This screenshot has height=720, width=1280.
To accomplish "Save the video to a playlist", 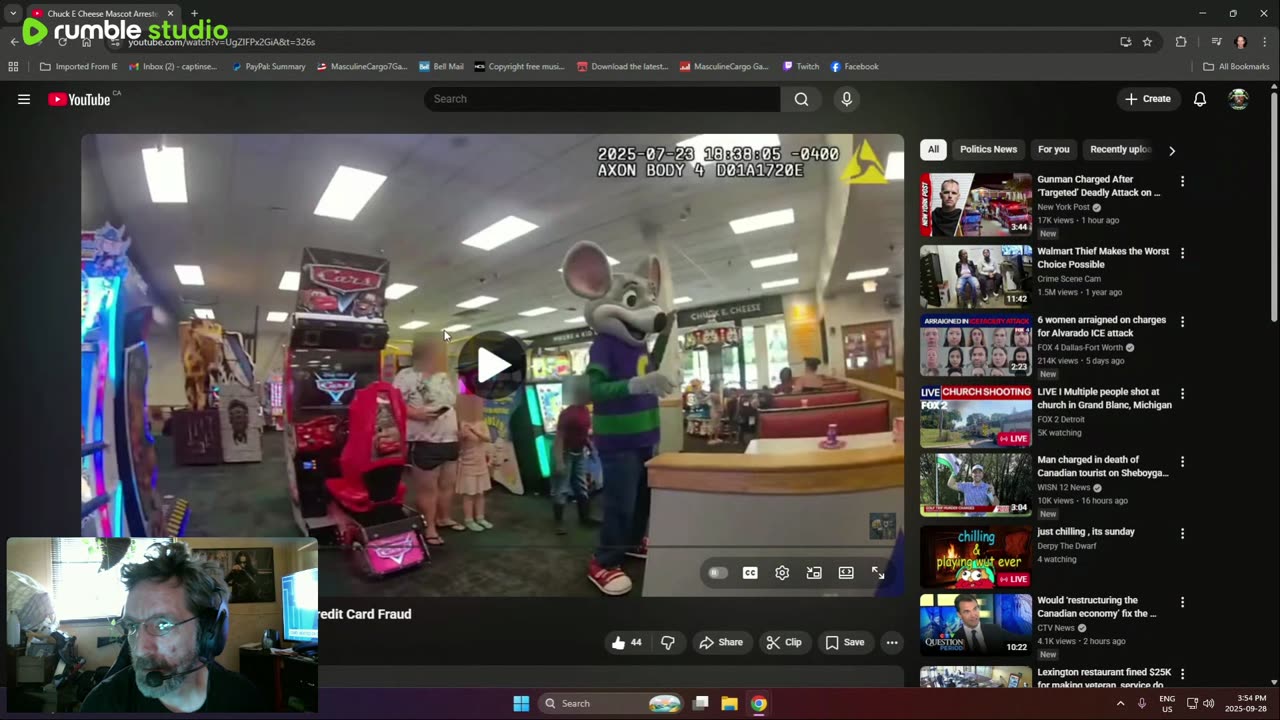I will [x=845, y=642].
